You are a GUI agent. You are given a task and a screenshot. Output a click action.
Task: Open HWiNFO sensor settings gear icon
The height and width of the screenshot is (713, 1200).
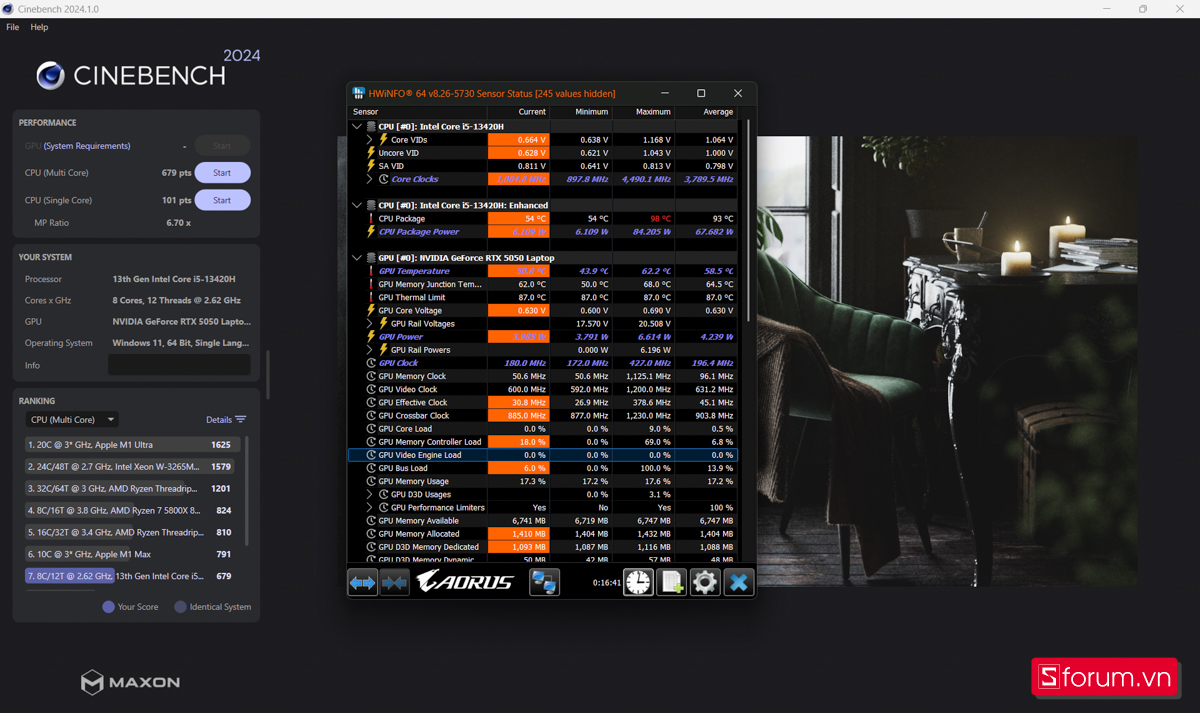click(705, 582)
